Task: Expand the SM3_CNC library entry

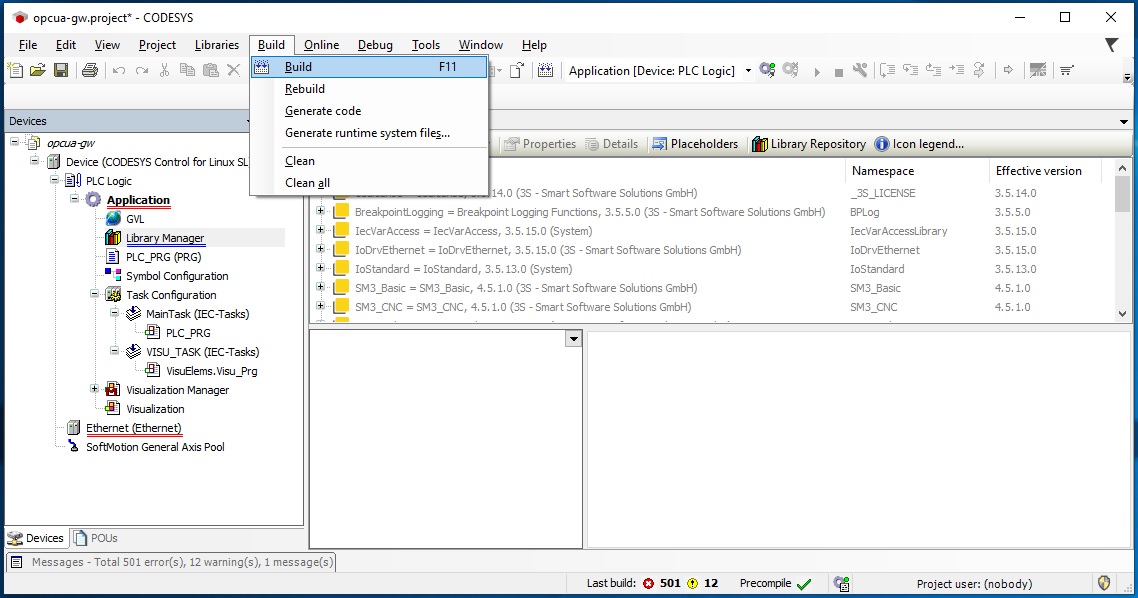Action: click(320, 306)
